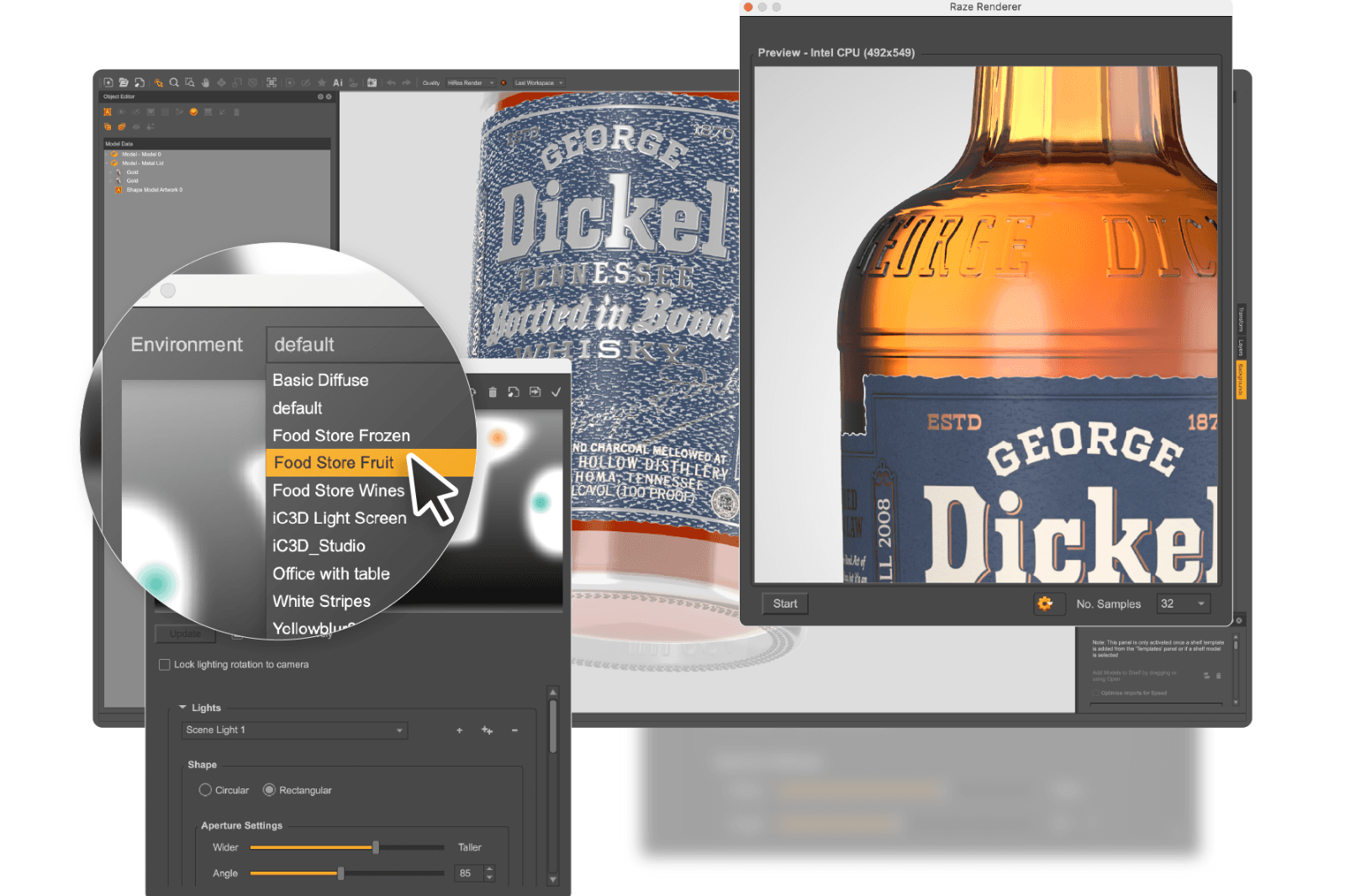Image resolution: width=1345 pixels, height=896 pixels.
Task: Click the orange selection pointer tool
Action: (x=158, y=82)
